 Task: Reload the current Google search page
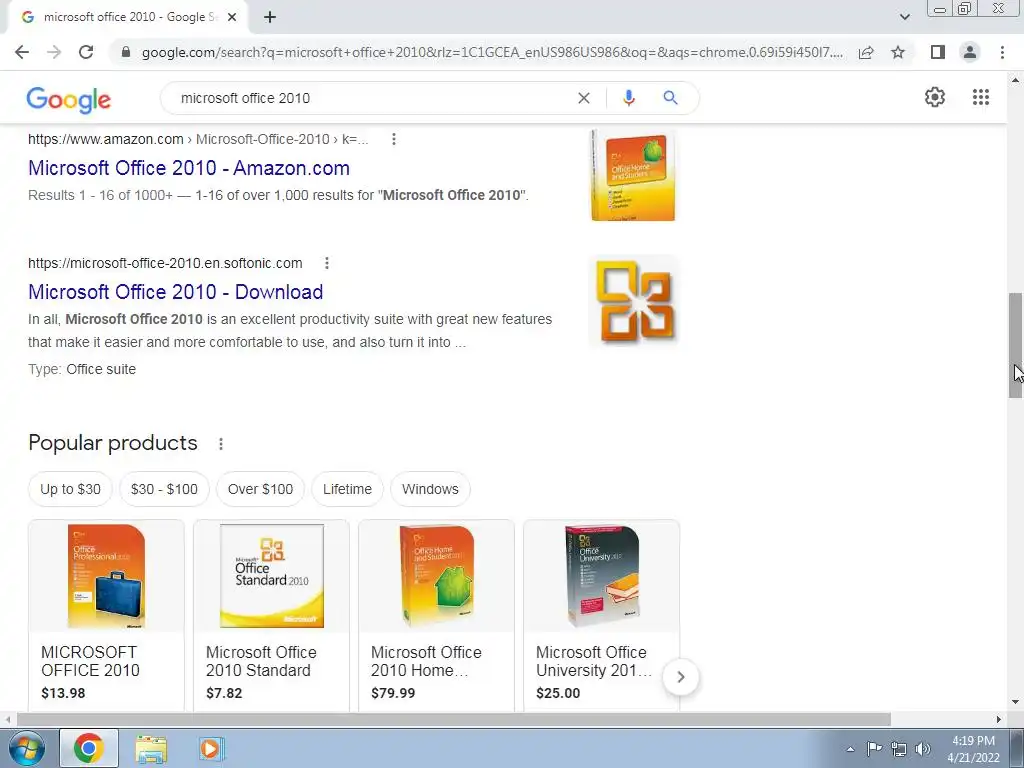(x=86, y=52)
